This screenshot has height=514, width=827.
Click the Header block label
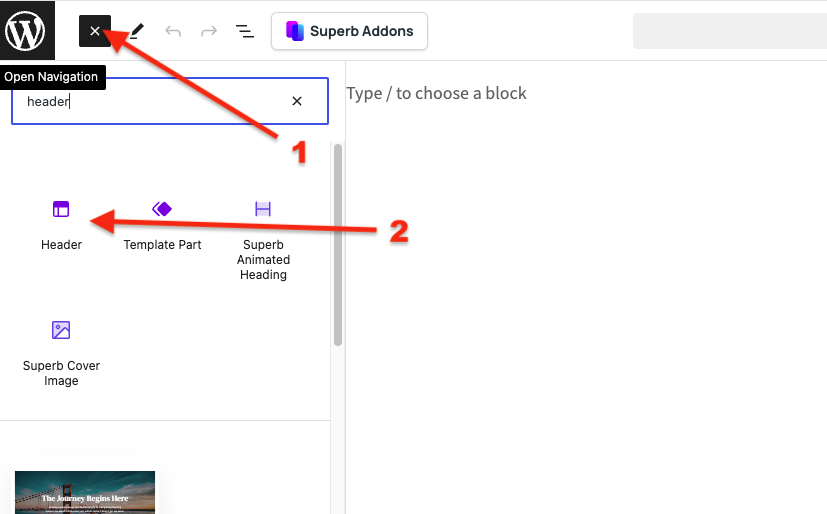(x=61, y=245)
